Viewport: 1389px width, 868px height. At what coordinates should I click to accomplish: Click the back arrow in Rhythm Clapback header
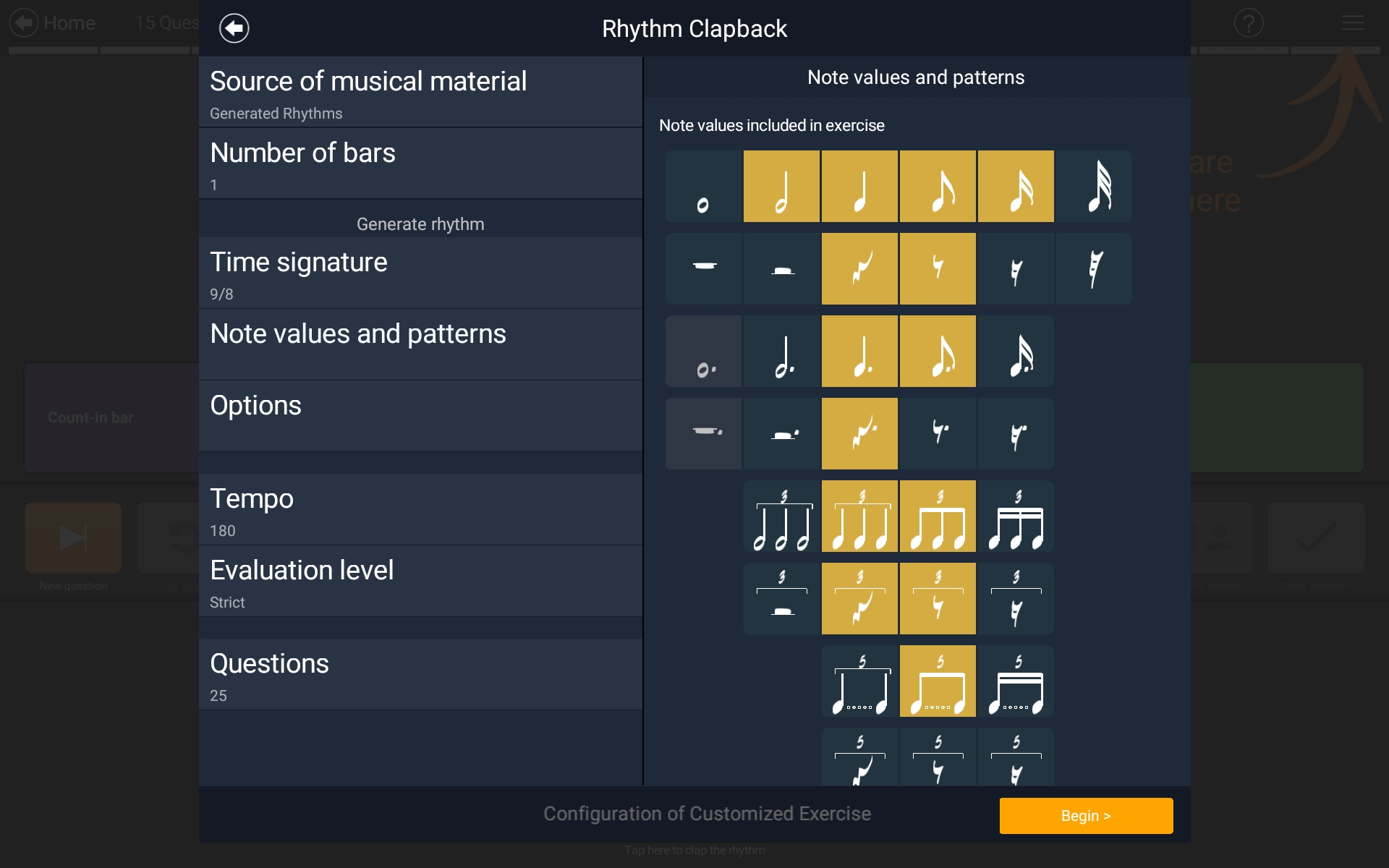click(x=234, y=29)
